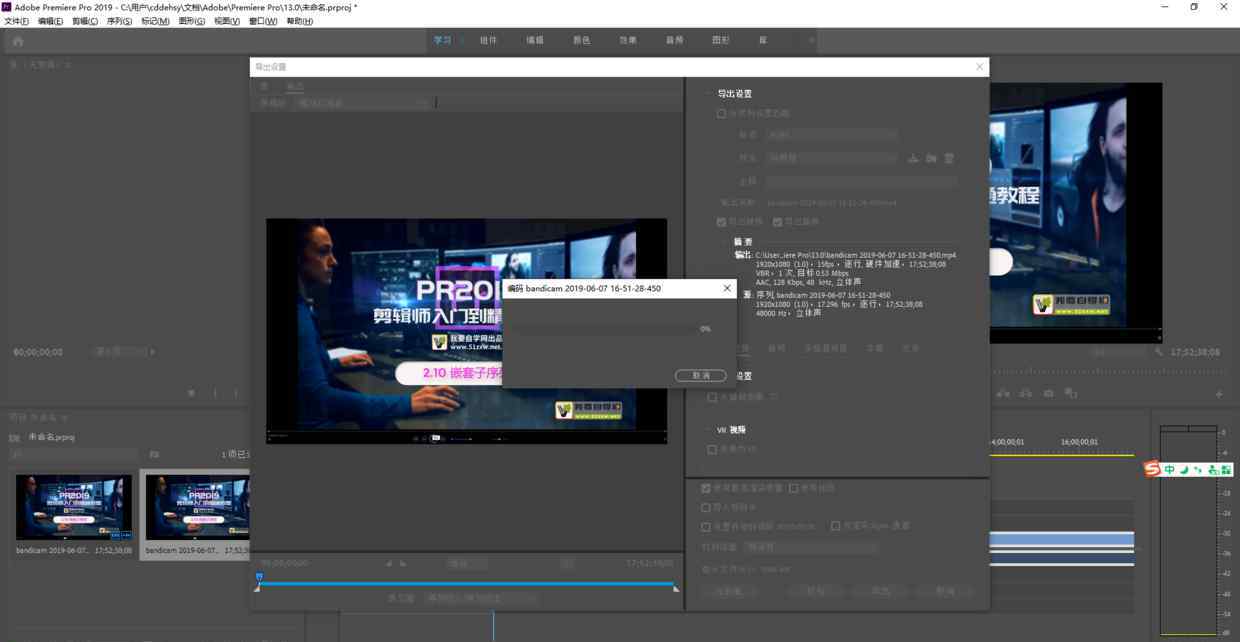Viewport: 1240px width, 642px height.
Task: Open the 预设 preset dropdown
Action: click(831, 158)
